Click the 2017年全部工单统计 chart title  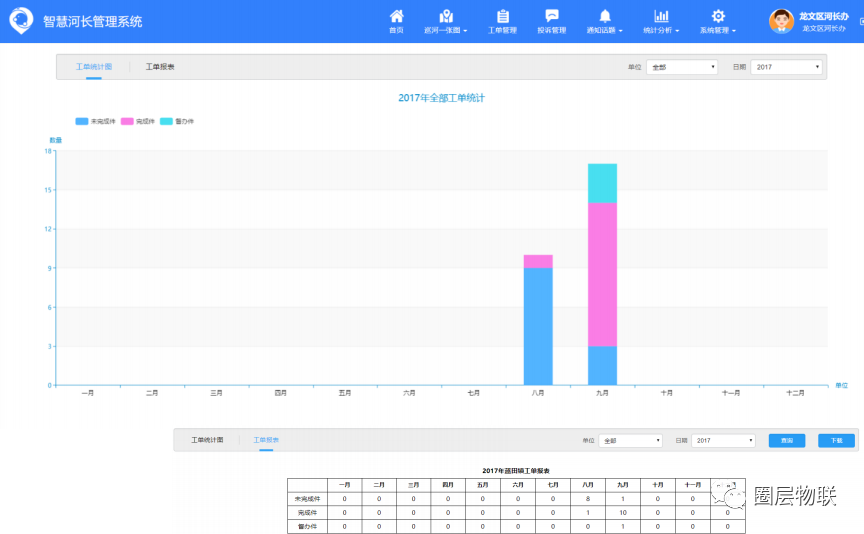click(x=441, y=98)
